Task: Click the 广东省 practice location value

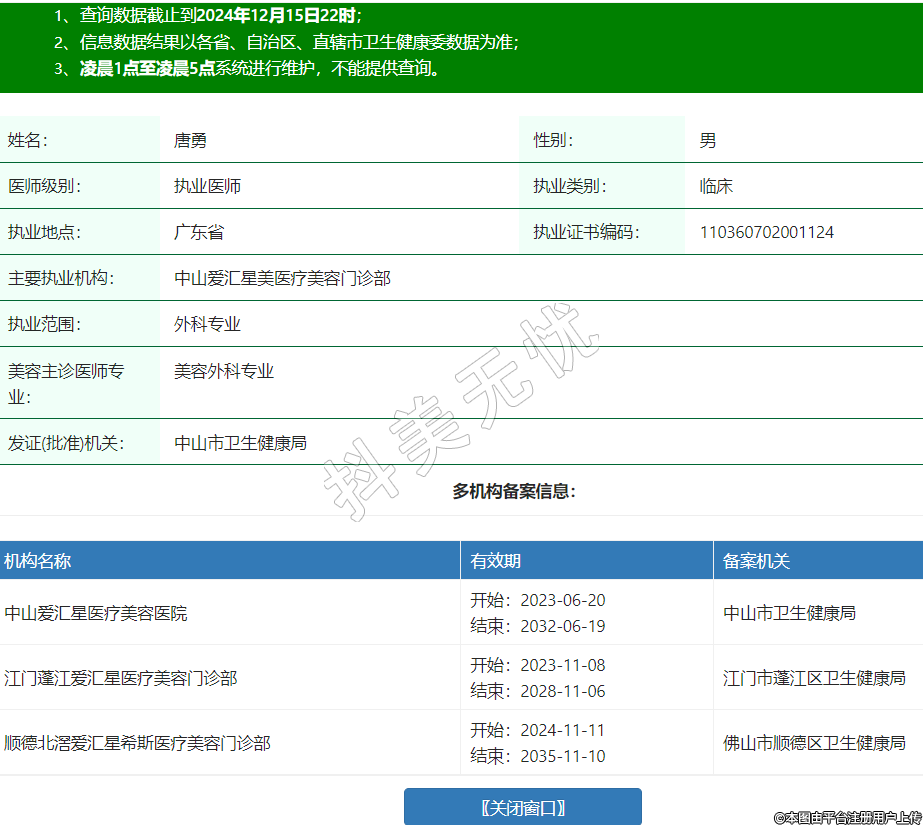Action: (199, 232)
